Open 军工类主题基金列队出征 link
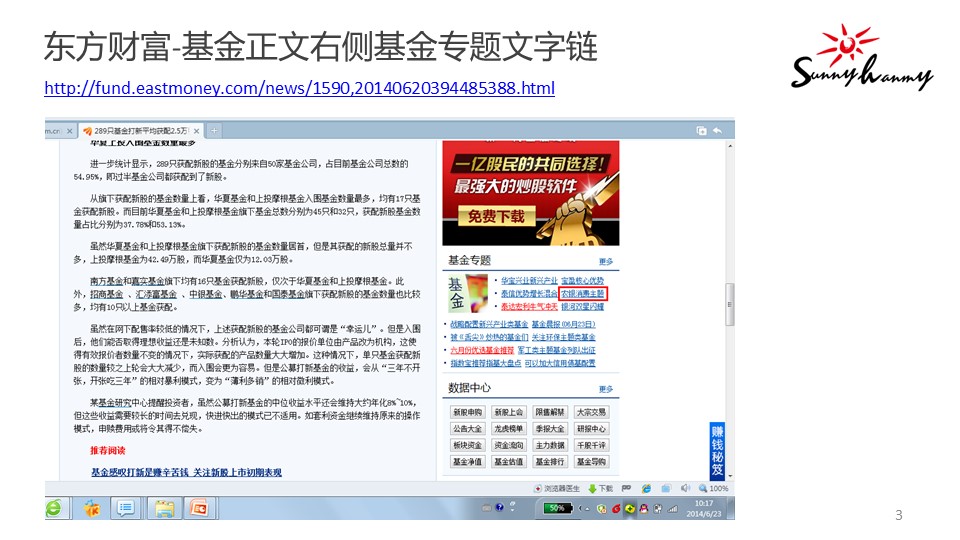Image resolution: width=960 pixels, height=540 pixels. [557, 350]
